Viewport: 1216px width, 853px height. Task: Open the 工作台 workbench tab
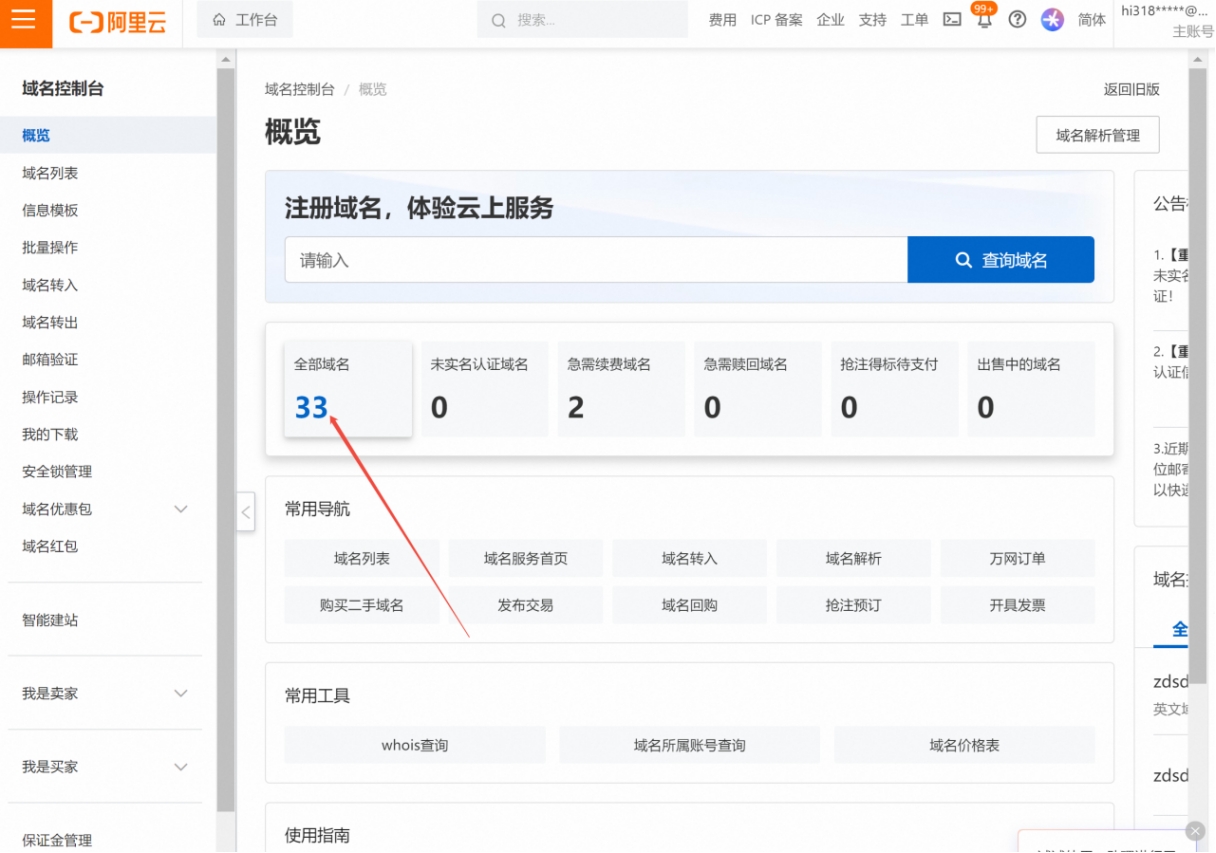tap(245, 20)
